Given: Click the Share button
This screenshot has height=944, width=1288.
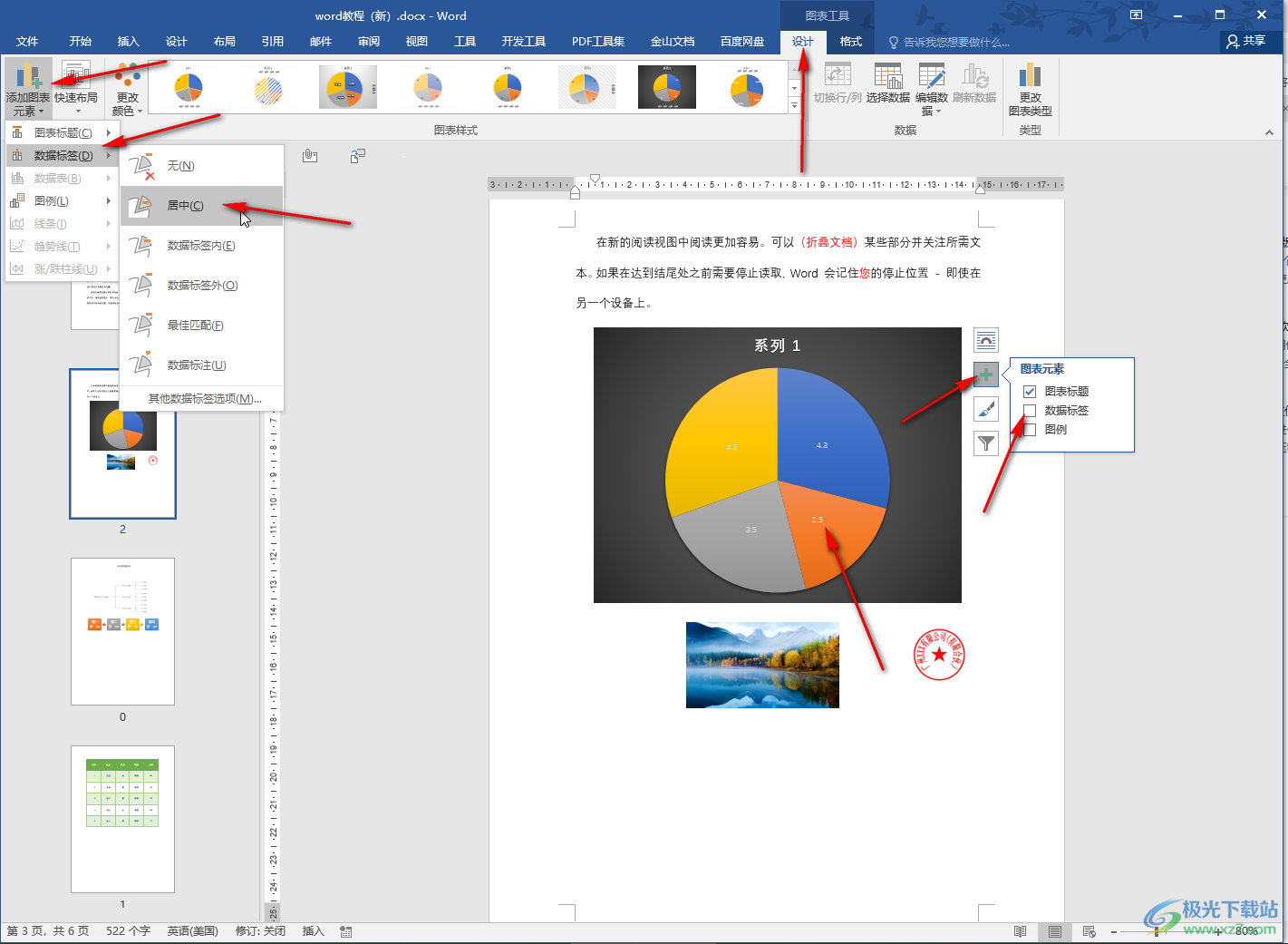Looking at the screenshot, I should (x=1247, y=41).
